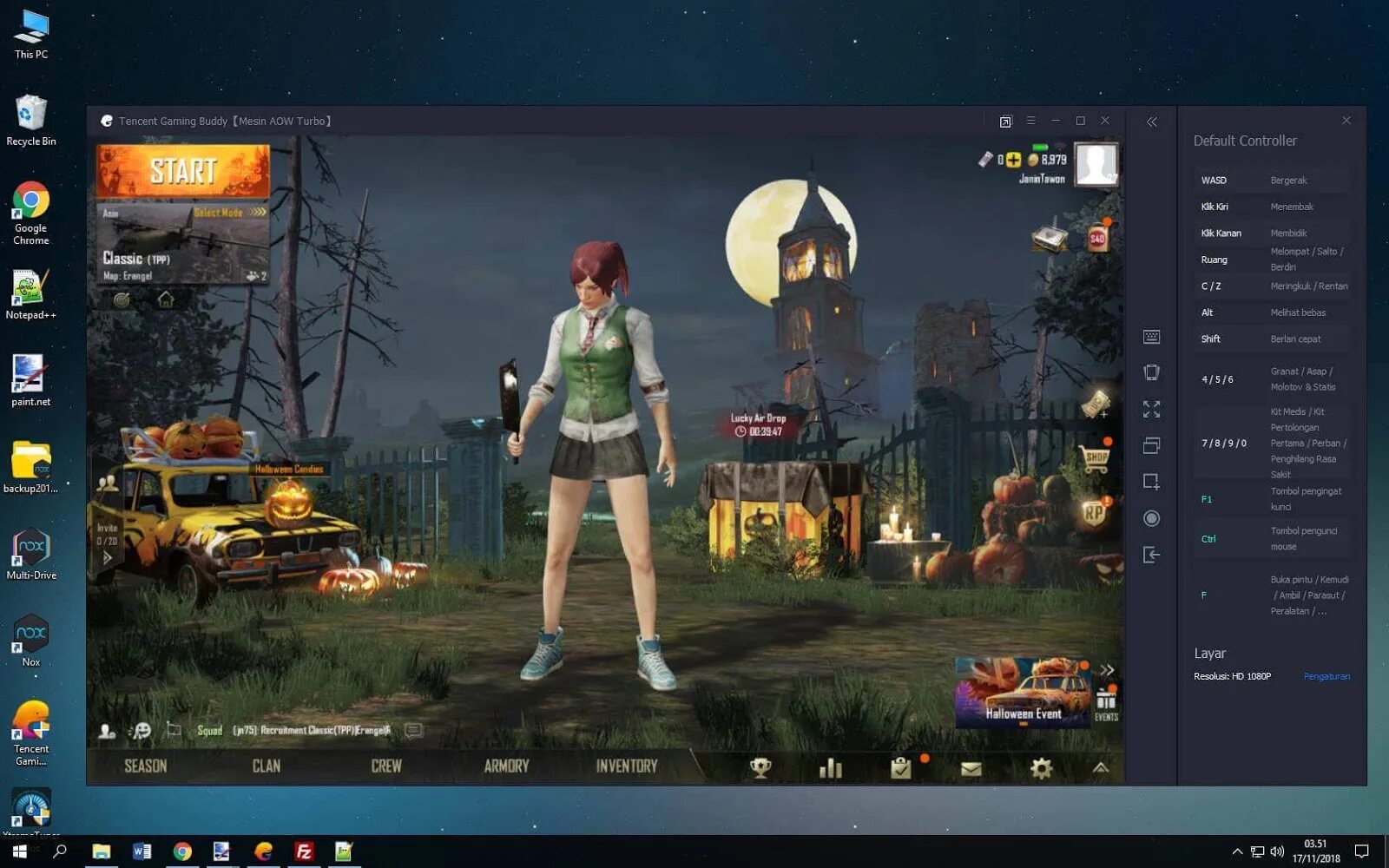Screen dimensions: 1389x868
Task: Open the taskbar clock showing 03.51
Action: pyautogui.click(x=1316, y=852)
